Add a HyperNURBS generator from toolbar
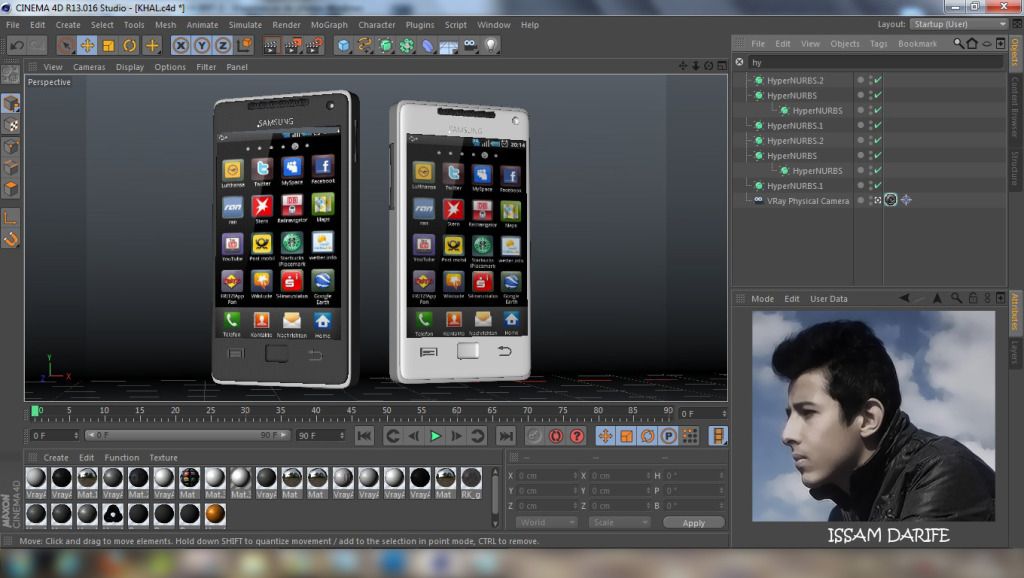This screenshot has height=578, width=1024. click(386, 45)
